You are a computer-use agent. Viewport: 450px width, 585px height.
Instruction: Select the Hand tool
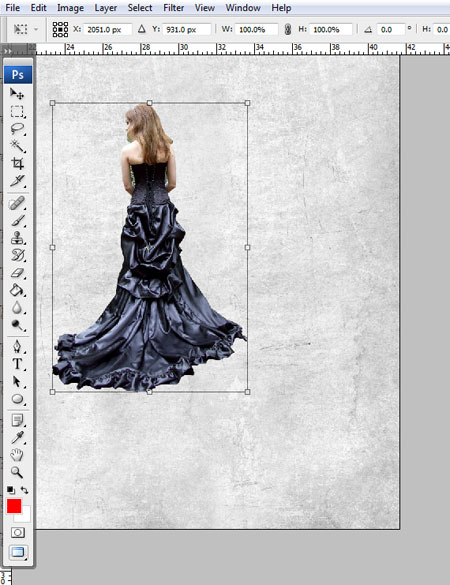pyautogui.click(x=17, y=455)
